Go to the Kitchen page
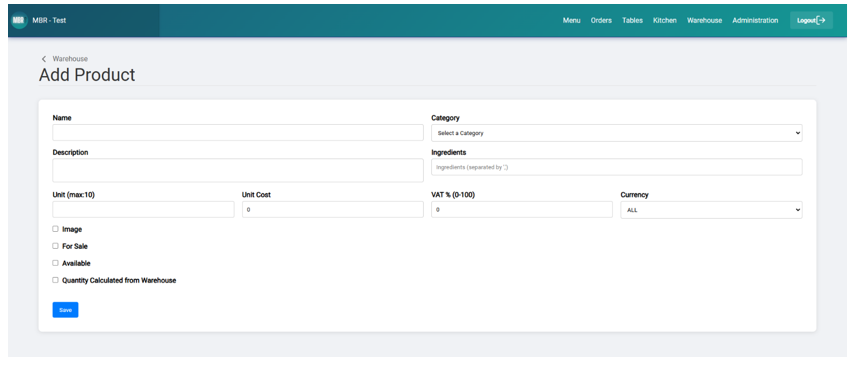Screen dimensions: 865x372 point(665,20)
